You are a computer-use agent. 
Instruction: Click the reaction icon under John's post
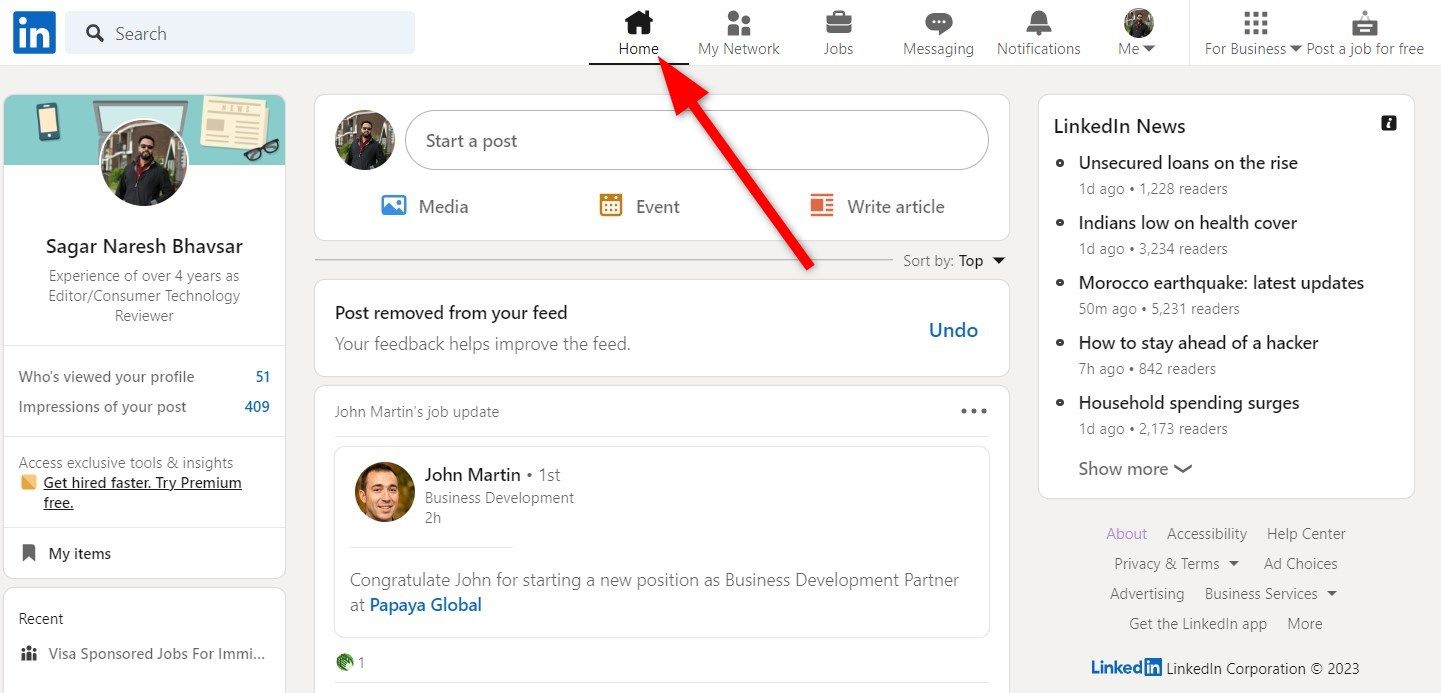pos(345,661)
